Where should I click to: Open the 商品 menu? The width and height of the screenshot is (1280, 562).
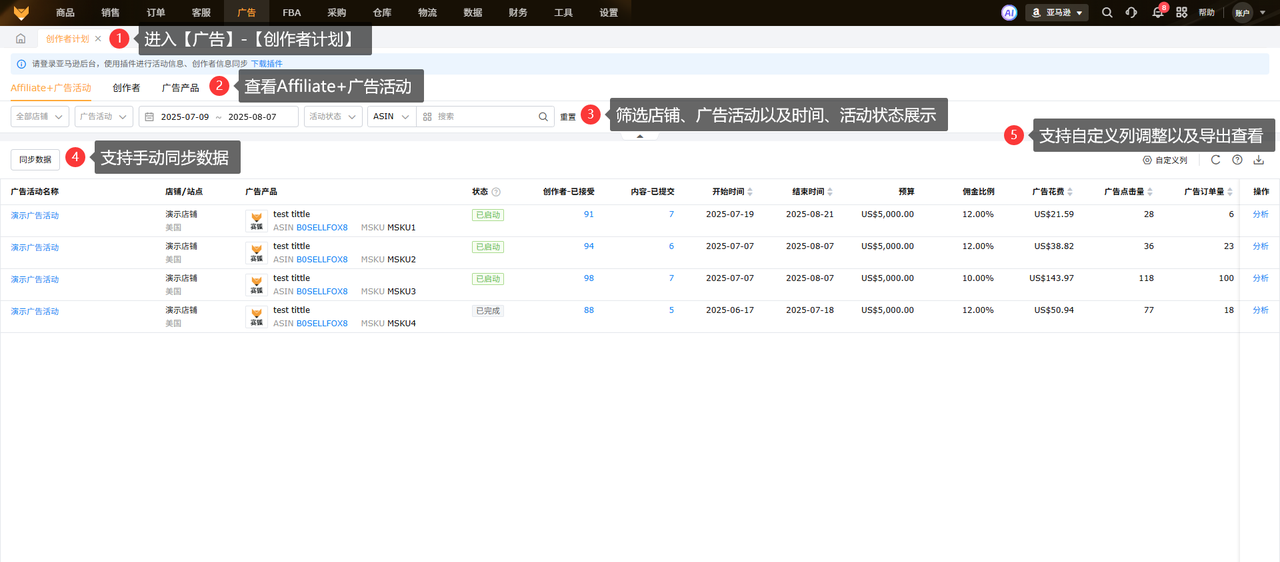pos(66,12)
